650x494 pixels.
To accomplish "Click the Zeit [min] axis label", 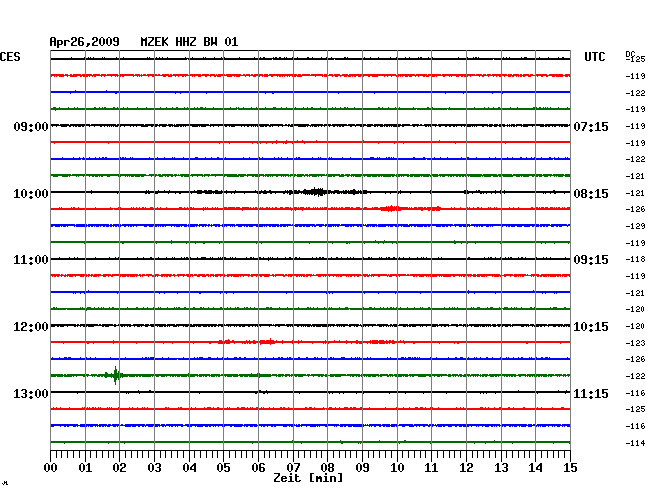I will [308, 479].
